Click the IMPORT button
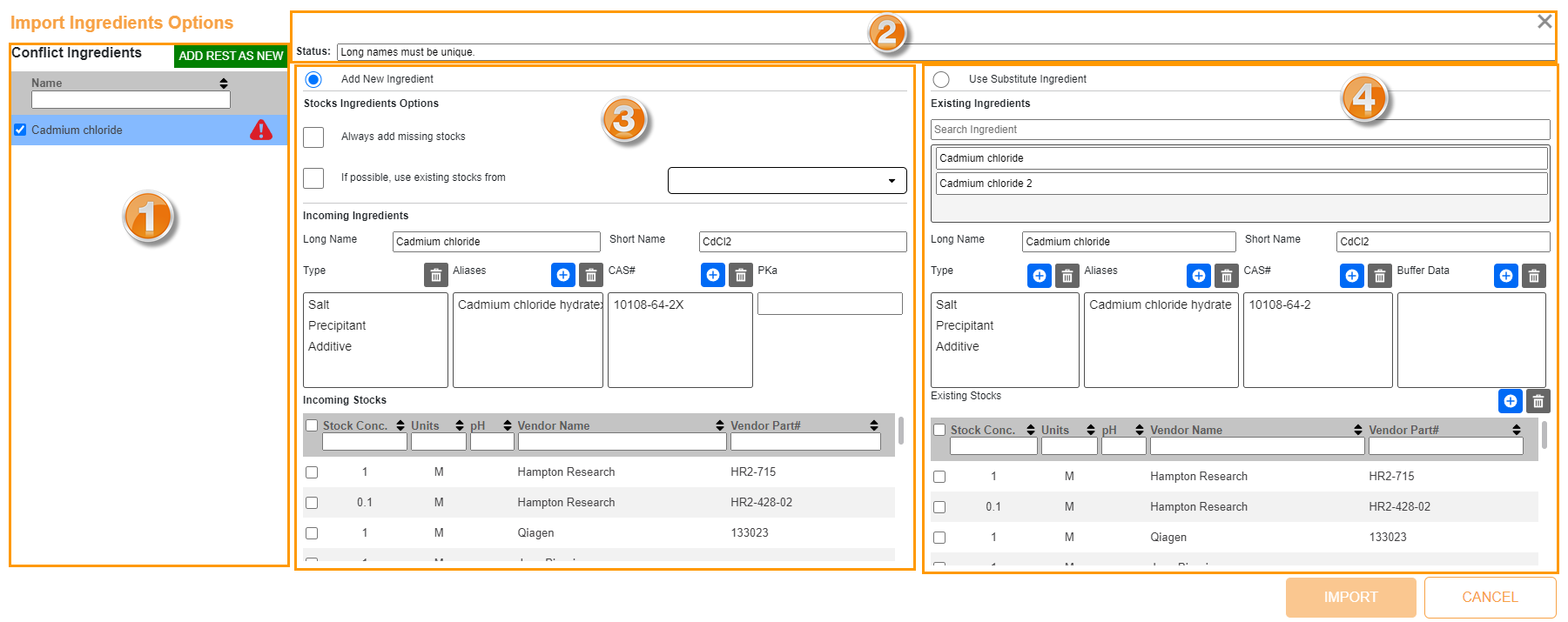 tap(1350, 598)
